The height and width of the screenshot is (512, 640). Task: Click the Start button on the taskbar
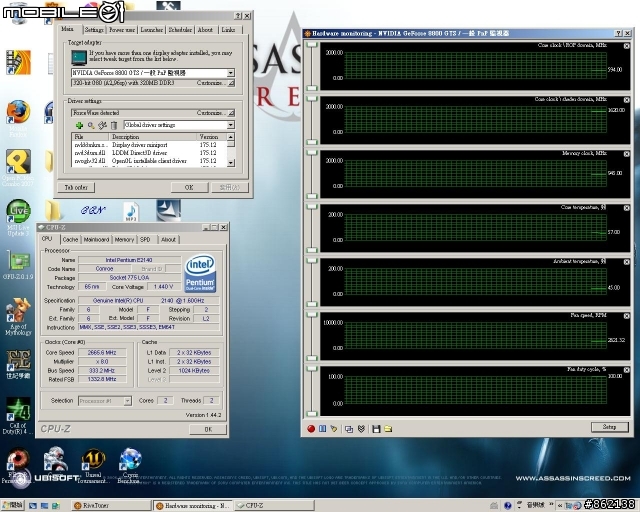pos(13,505)
